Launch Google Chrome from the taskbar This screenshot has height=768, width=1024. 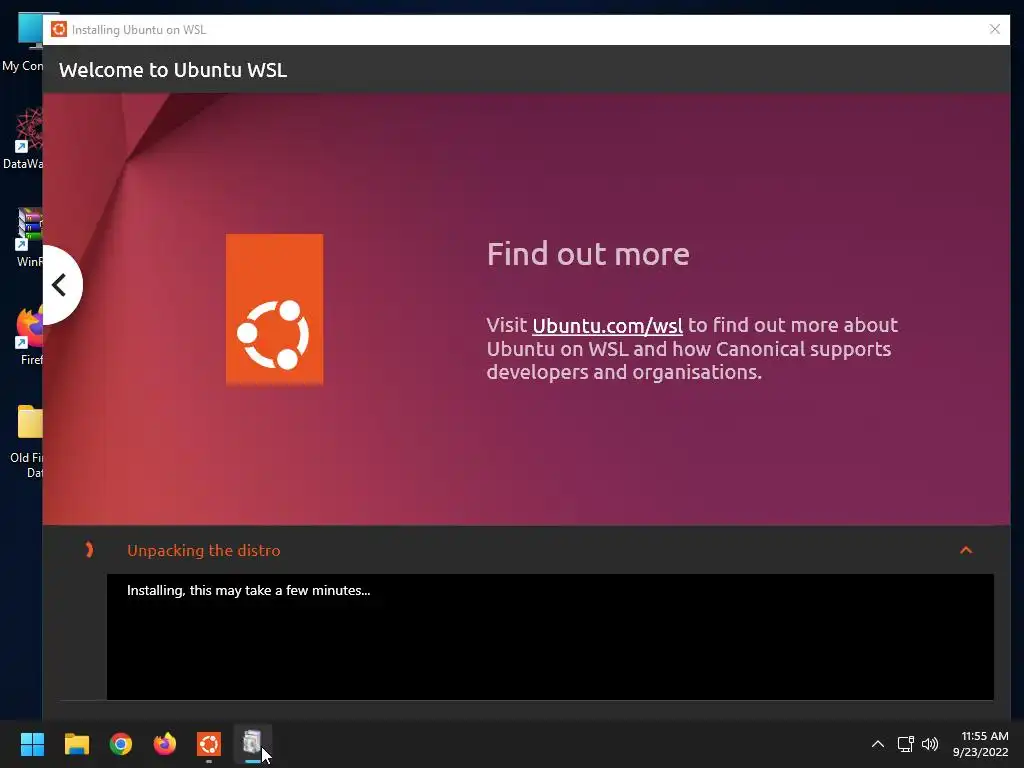[x=121, y=744]
